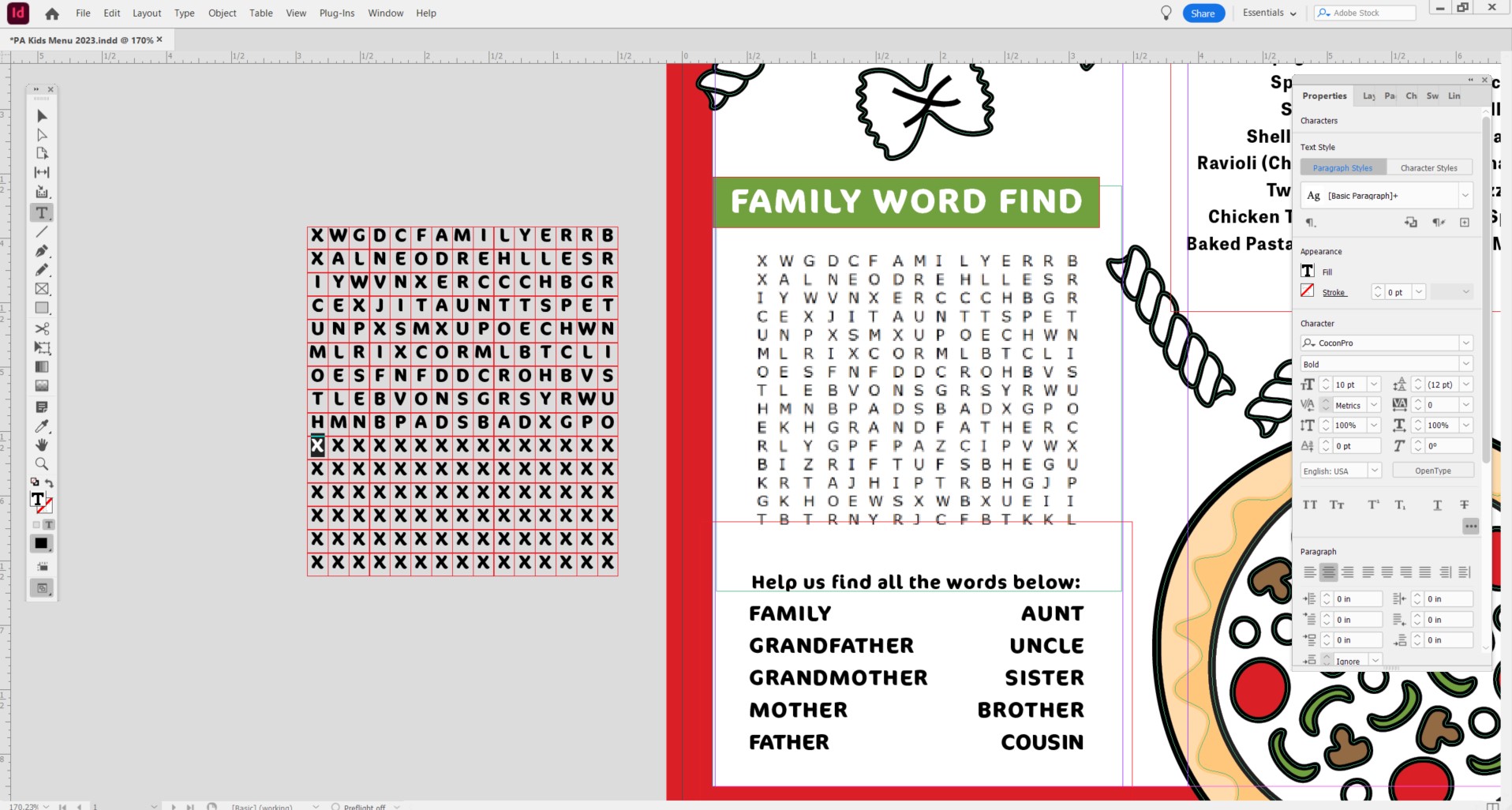
Task: Activate the Eyedropper tool
Action: [42, 426]
